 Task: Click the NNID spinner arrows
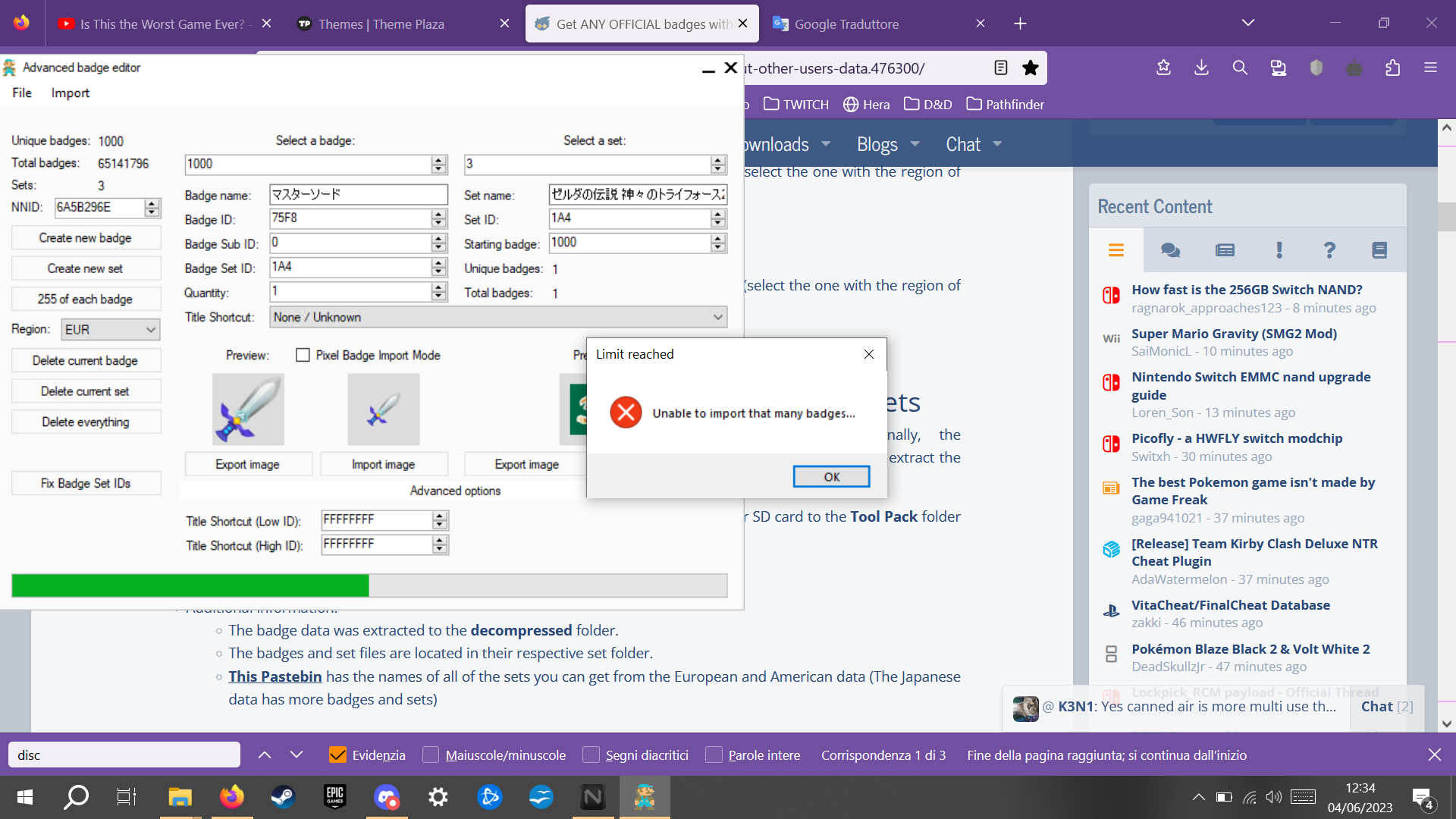pyautogui.click(x=152, y=207)
